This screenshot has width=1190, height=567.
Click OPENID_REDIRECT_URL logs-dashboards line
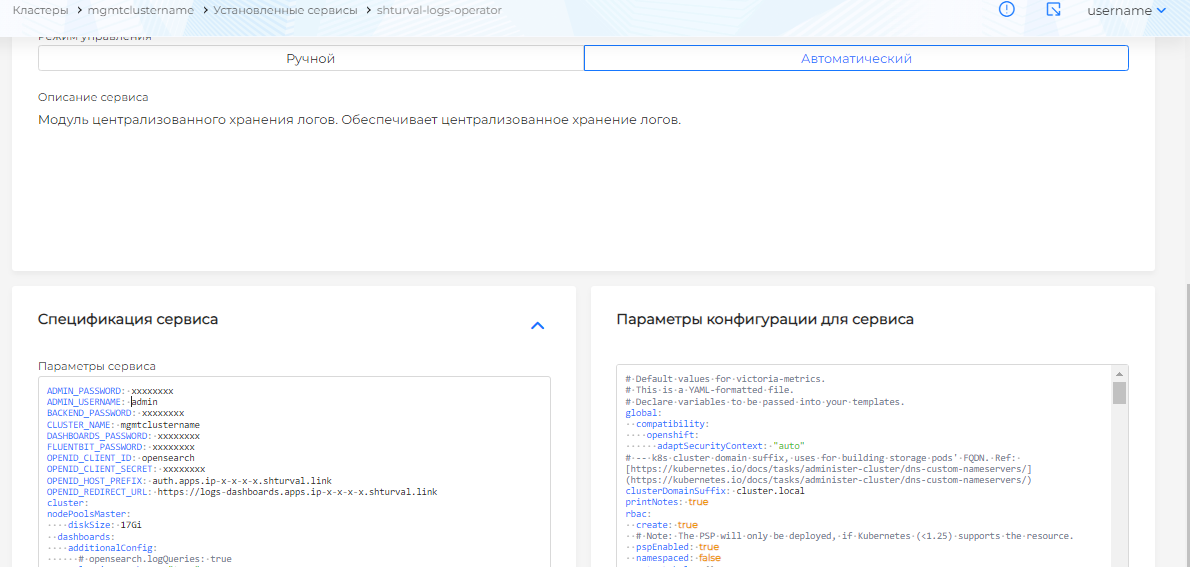tap(242, 492)
